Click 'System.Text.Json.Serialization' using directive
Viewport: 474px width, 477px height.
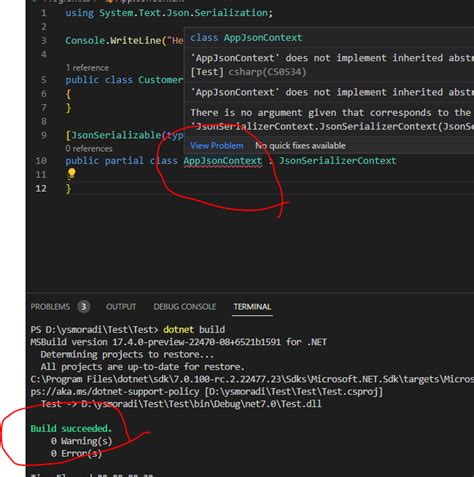(x=183, y=13)
